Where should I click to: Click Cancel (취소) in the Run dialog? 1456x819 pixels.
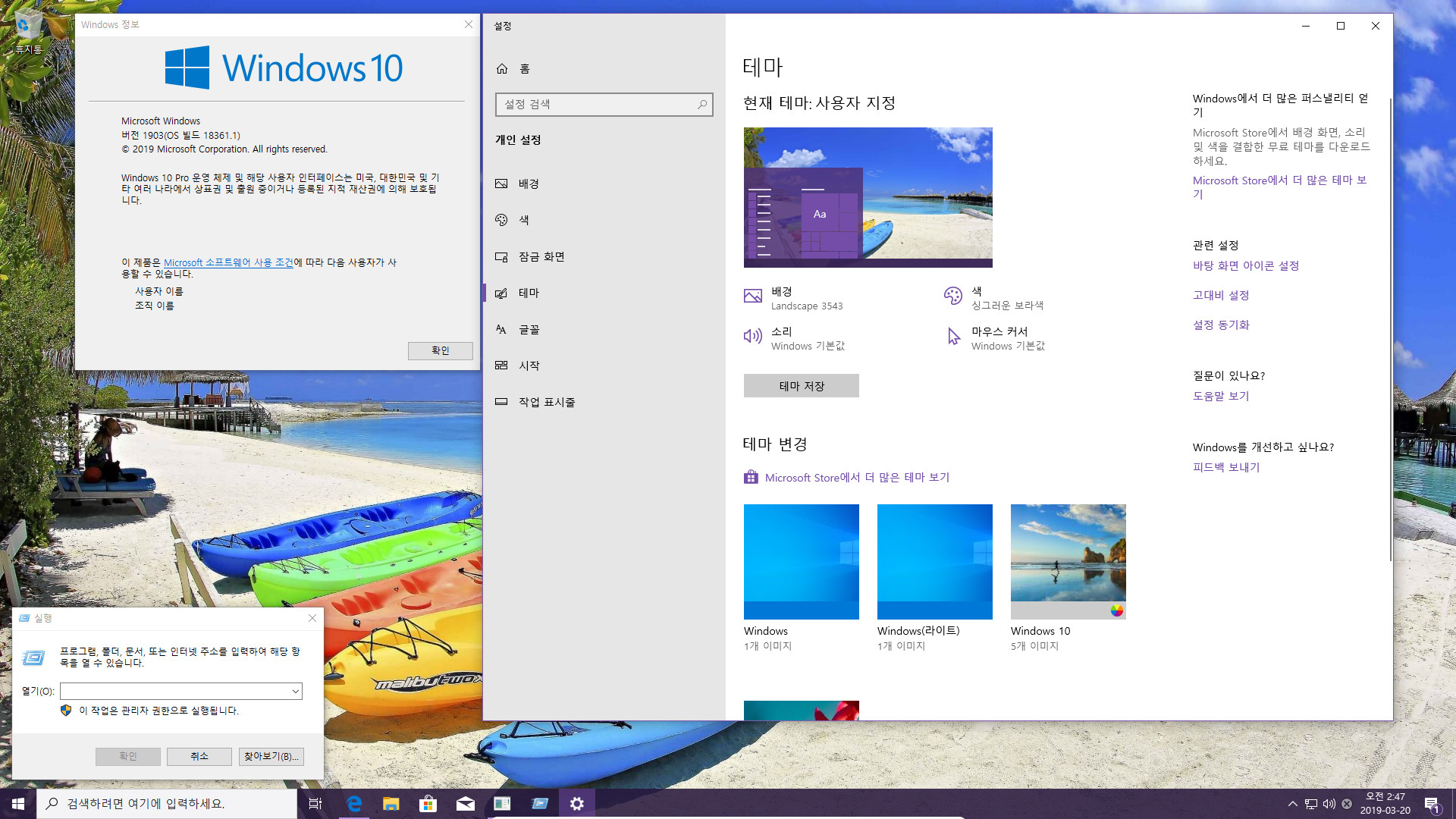pyautogui.click(x=199, y=757)
